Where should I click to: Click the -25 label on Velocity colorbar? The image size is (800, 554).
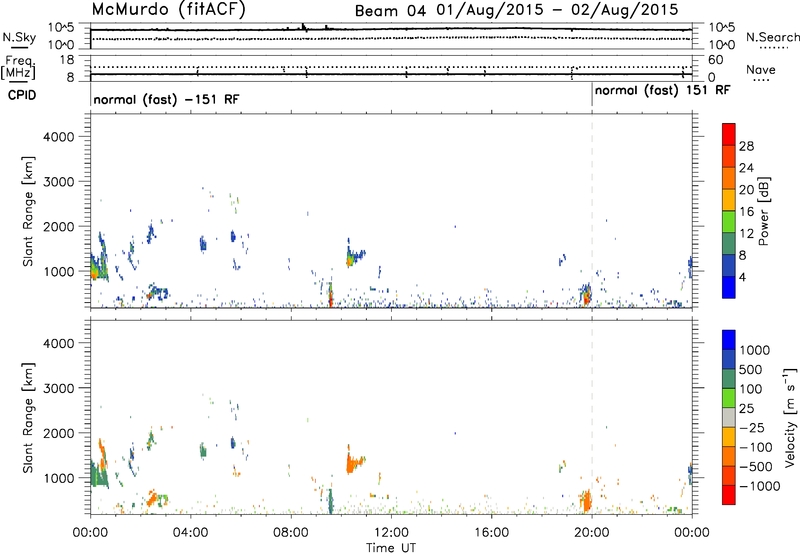751,427
